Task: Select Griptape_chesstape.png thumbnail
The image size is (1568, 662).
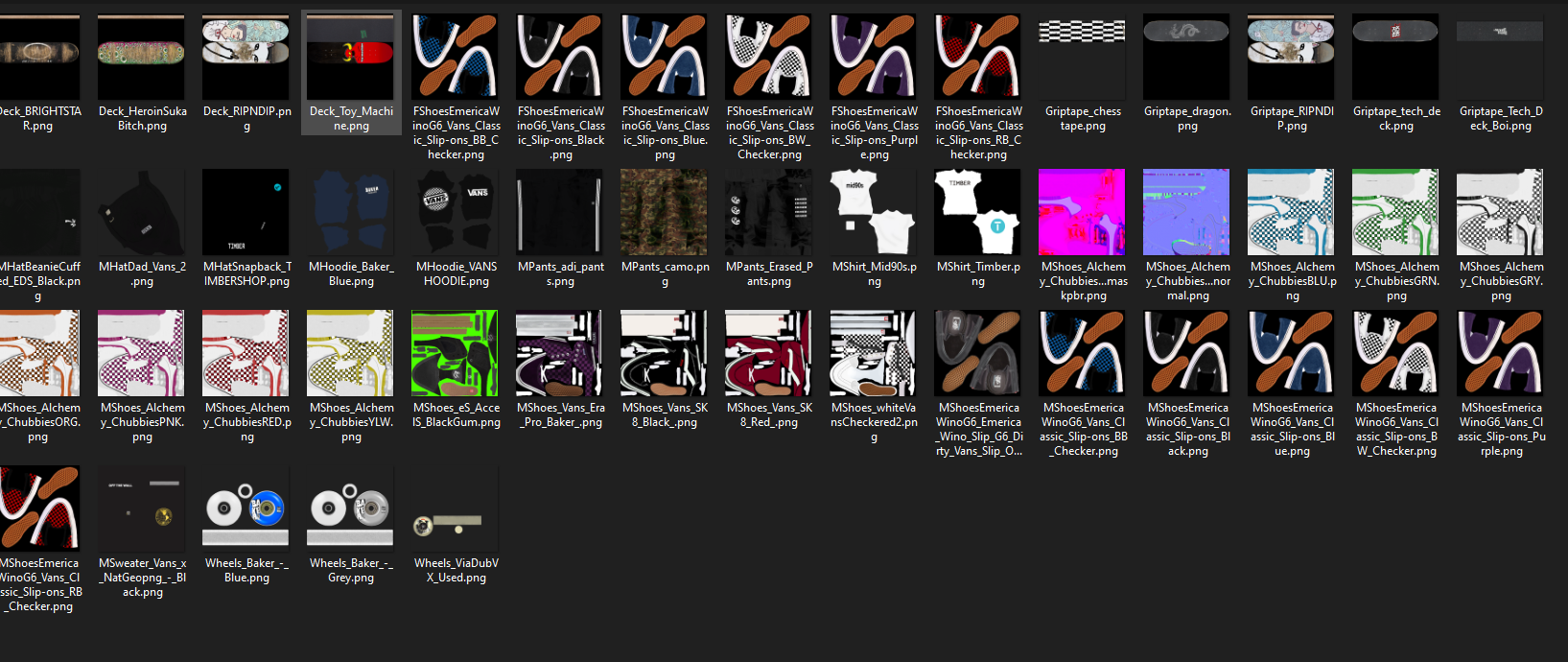Action: [x=1083, y=58]
